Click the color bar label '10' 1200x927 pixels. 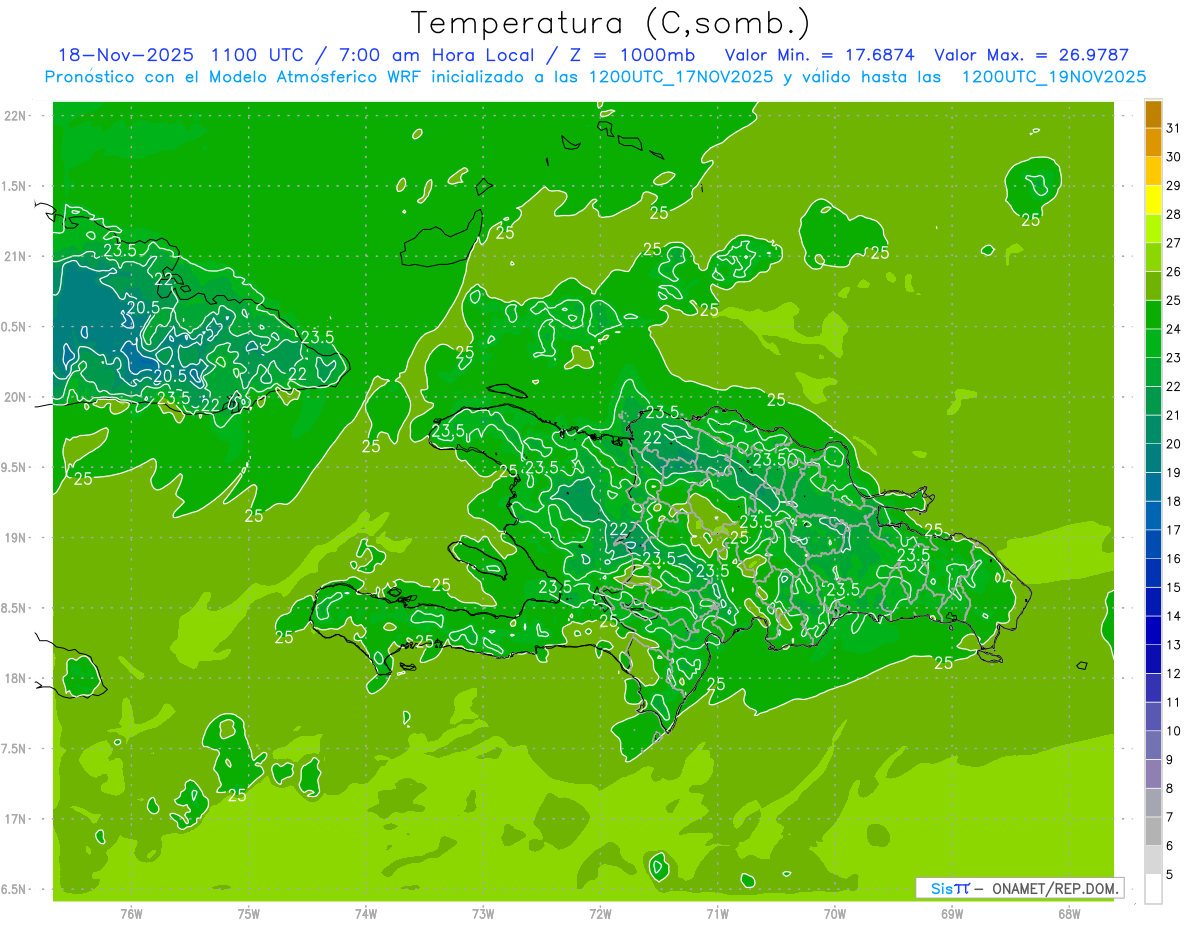[x=1174, y=731]
